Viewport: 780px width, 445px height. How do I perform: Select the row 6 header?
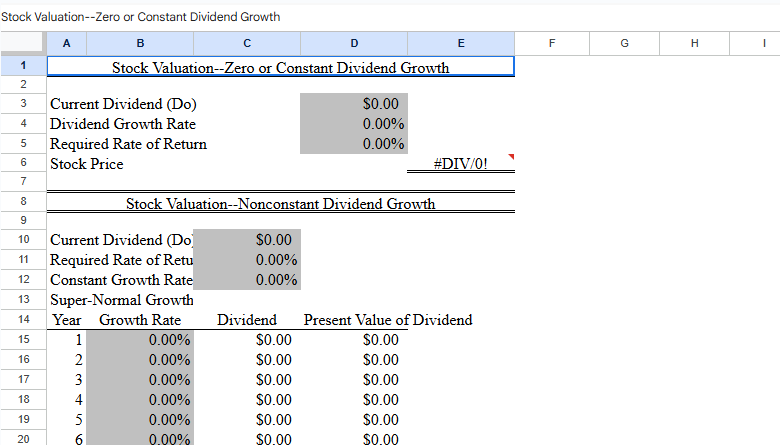pyautogui.click(x=23, y=163)
